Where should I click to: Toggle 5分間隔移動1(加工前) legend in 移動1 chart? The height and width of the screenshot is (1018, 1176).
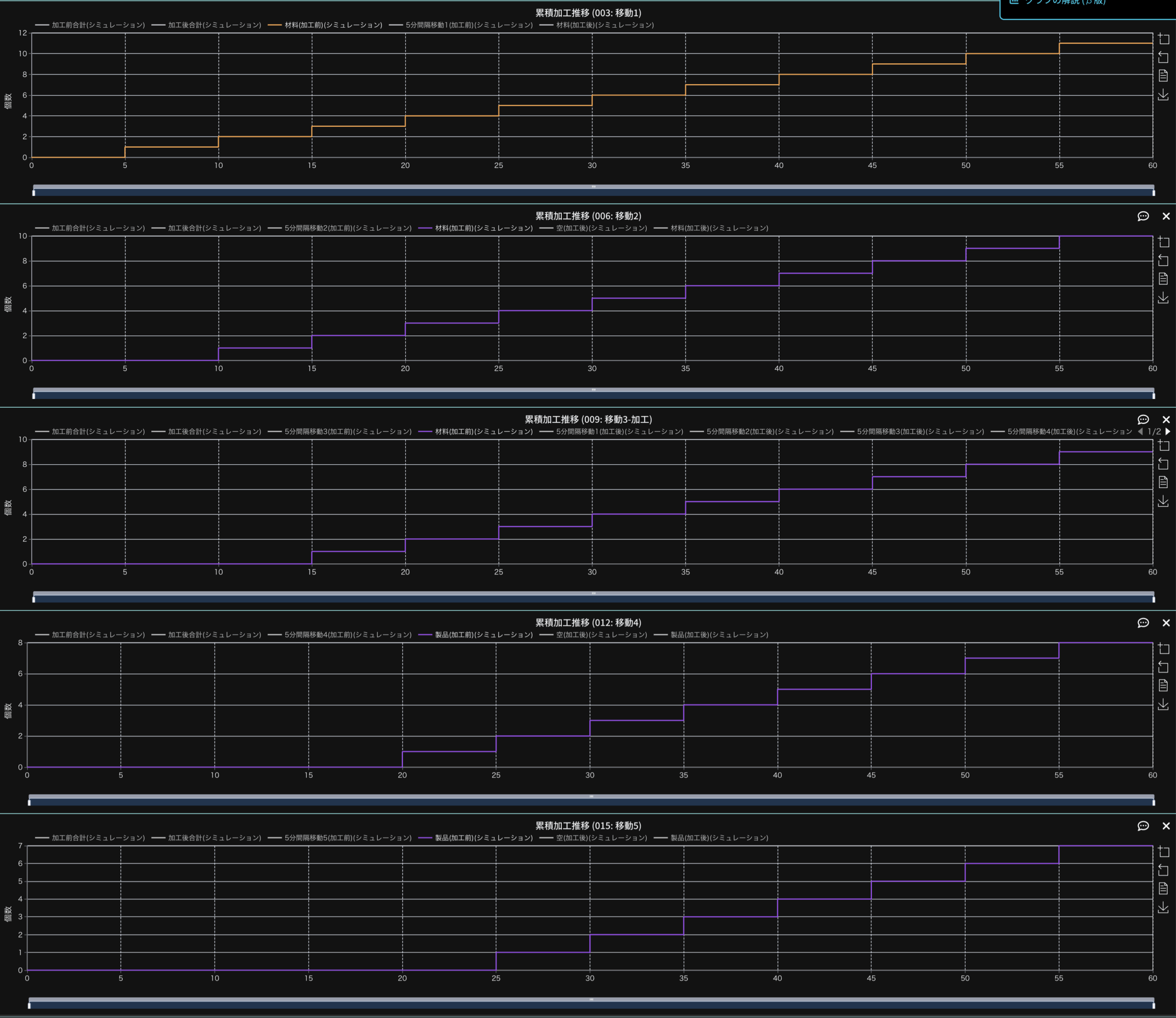[x=469, y=25]
